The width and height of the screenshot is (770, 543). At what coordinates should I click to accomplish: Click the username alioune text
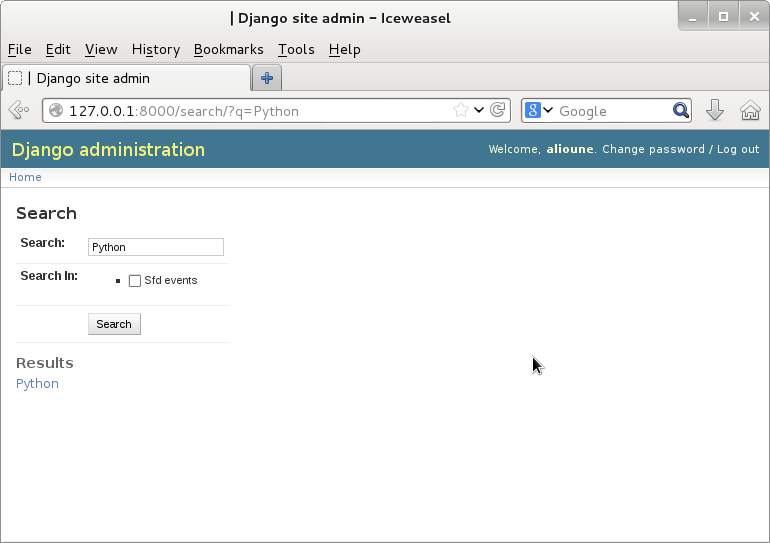click(570, 149)
